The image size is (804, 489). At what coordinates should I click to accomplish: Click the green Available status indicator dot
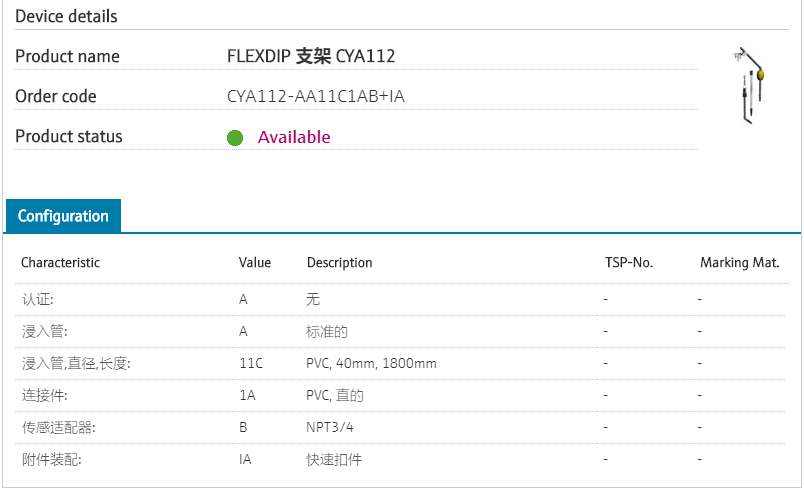(235, 138)
